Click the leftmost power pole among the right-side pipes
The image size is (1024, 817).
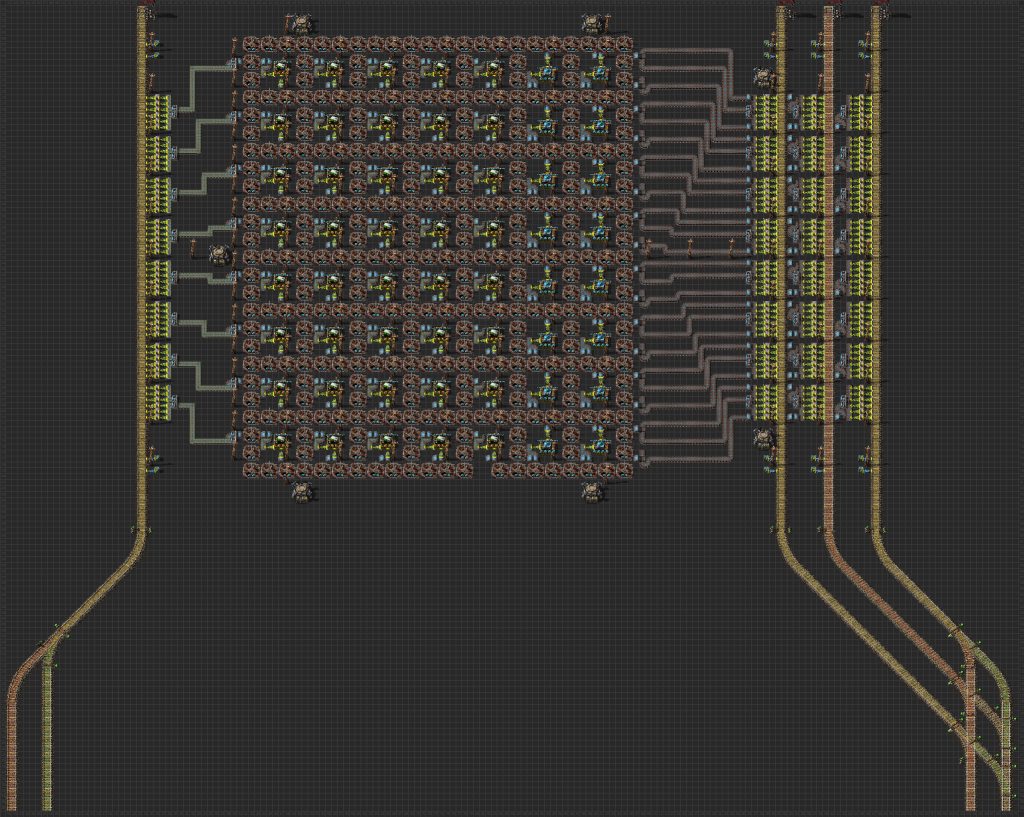648,247
